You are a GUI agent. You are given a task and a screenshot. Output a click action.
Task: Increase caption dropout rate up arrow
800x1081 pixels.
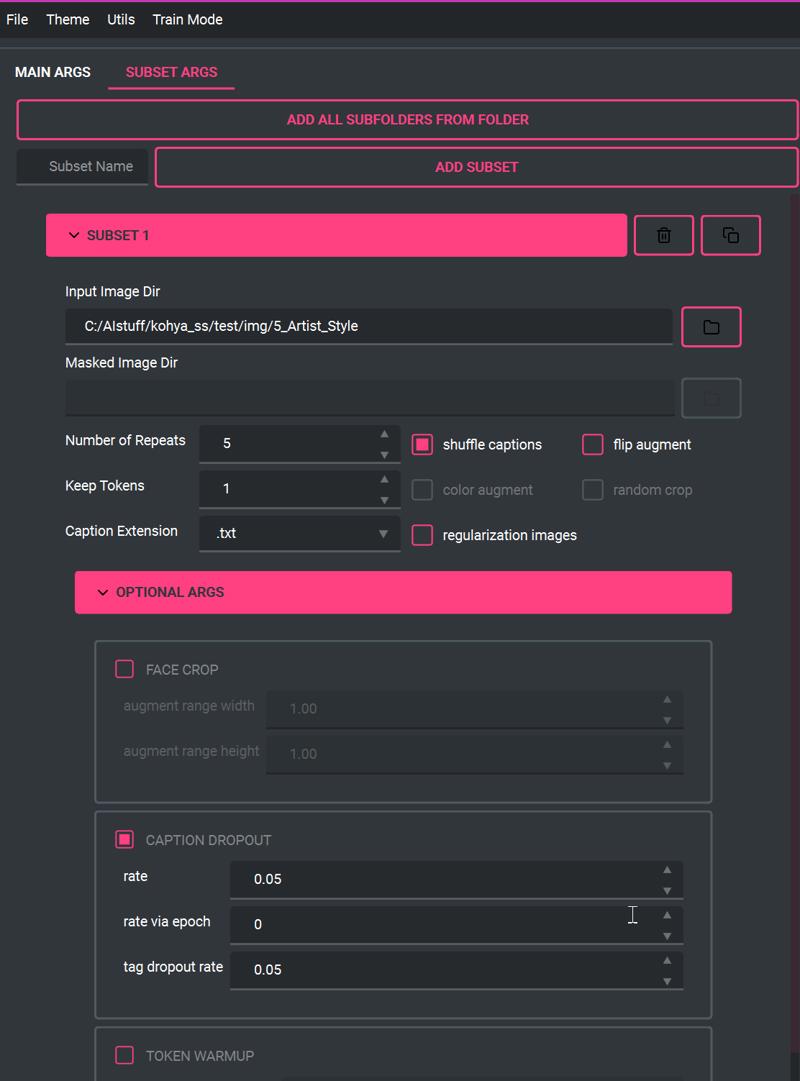(667, 869)
